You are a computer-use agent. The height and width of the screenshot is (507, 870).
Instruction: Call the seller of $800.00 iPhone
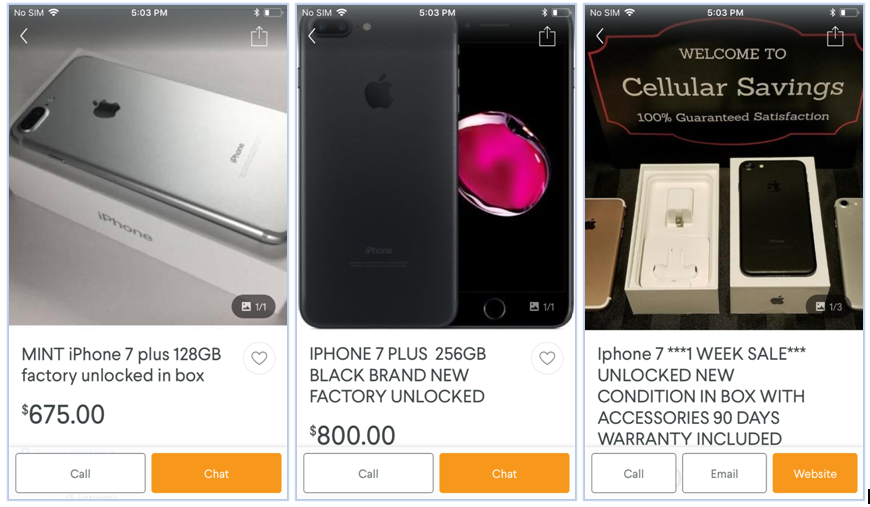368,473
